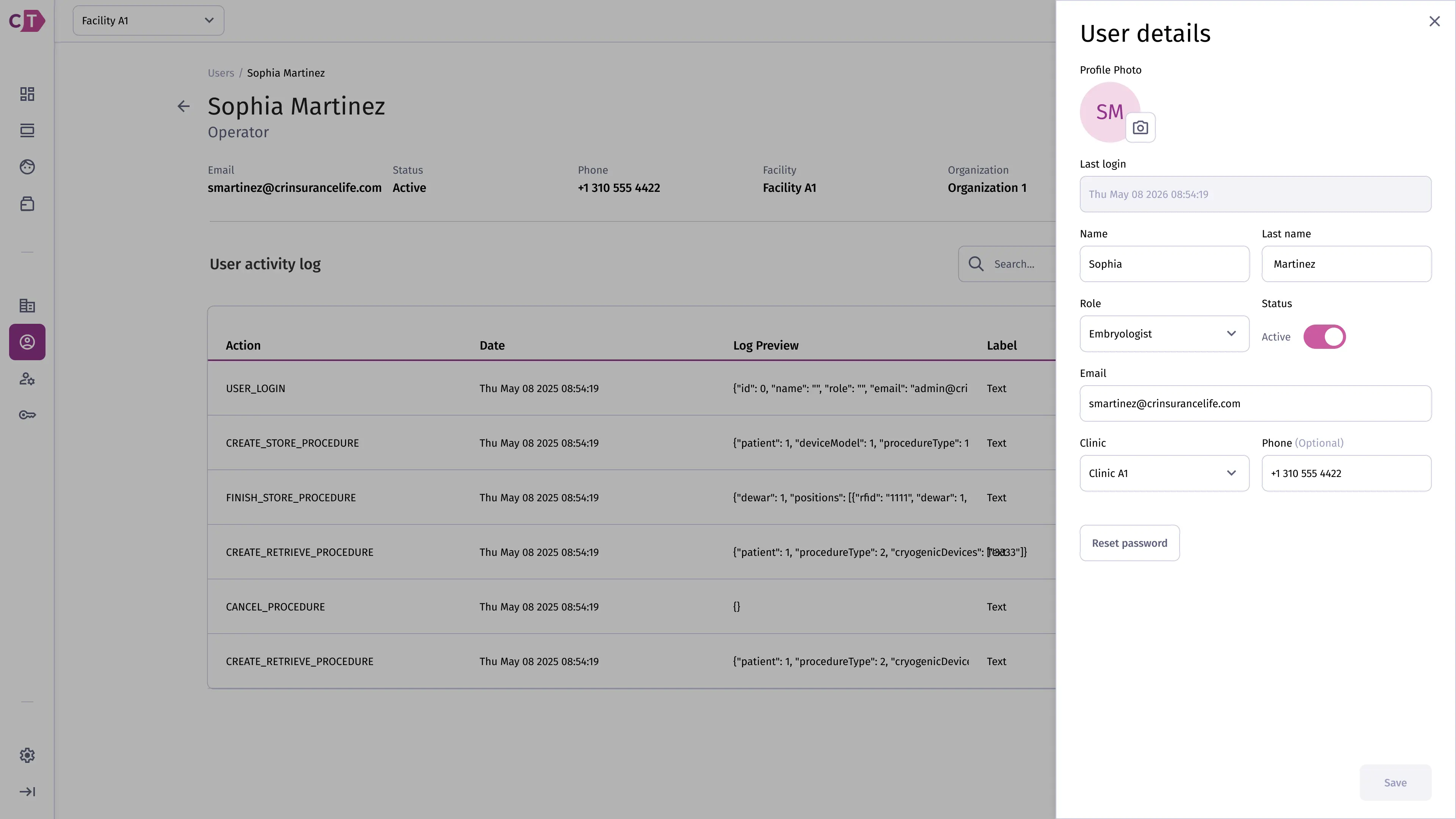Click the Sophia Martinez breadcrumb text

click(x=286, y=73)
